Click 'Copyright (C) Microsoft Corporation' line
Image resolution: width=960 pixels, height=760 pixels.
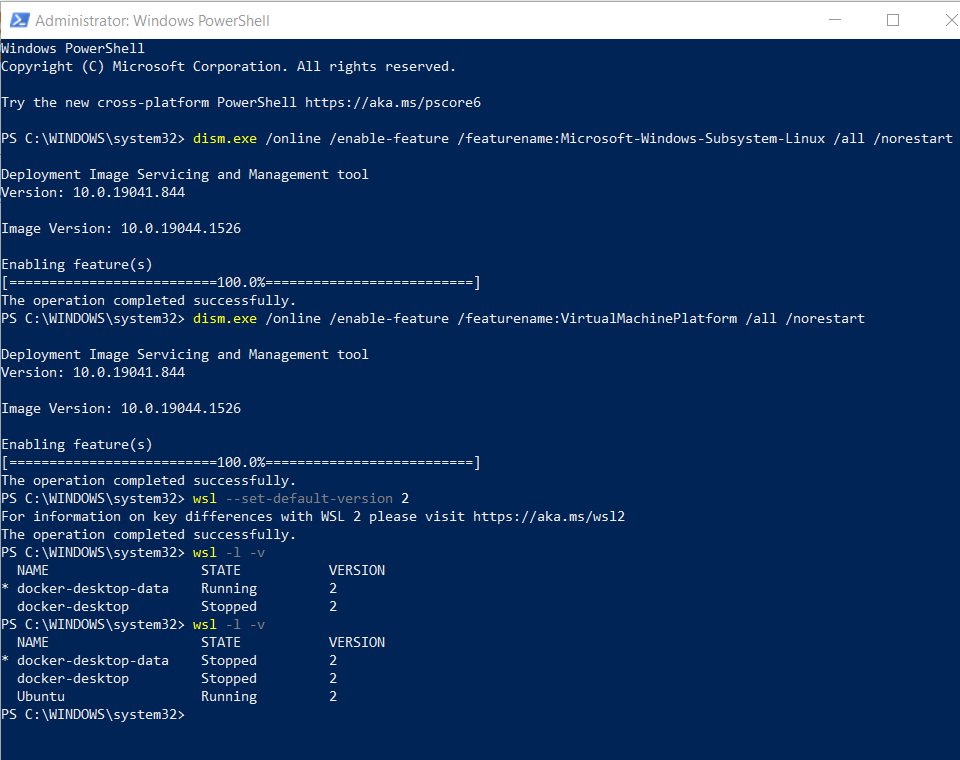[x=228, y=66]
